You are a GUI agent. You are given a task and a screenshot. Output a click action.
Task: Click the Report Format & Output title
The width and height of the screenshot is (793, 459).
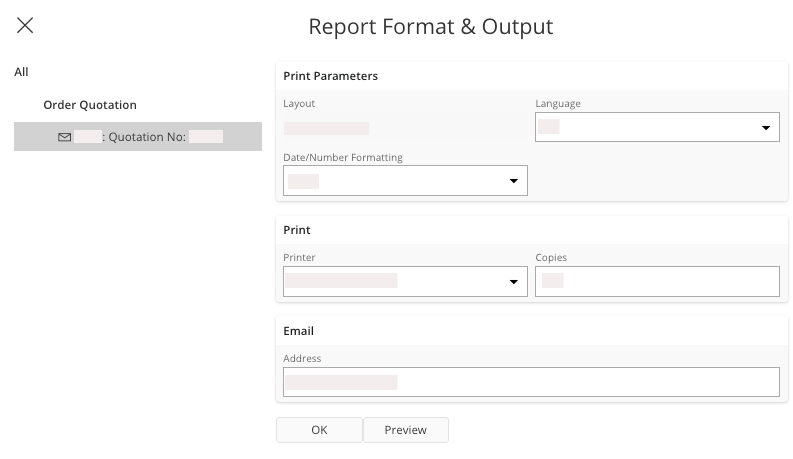pyautogui.click(x=430, y=27)
